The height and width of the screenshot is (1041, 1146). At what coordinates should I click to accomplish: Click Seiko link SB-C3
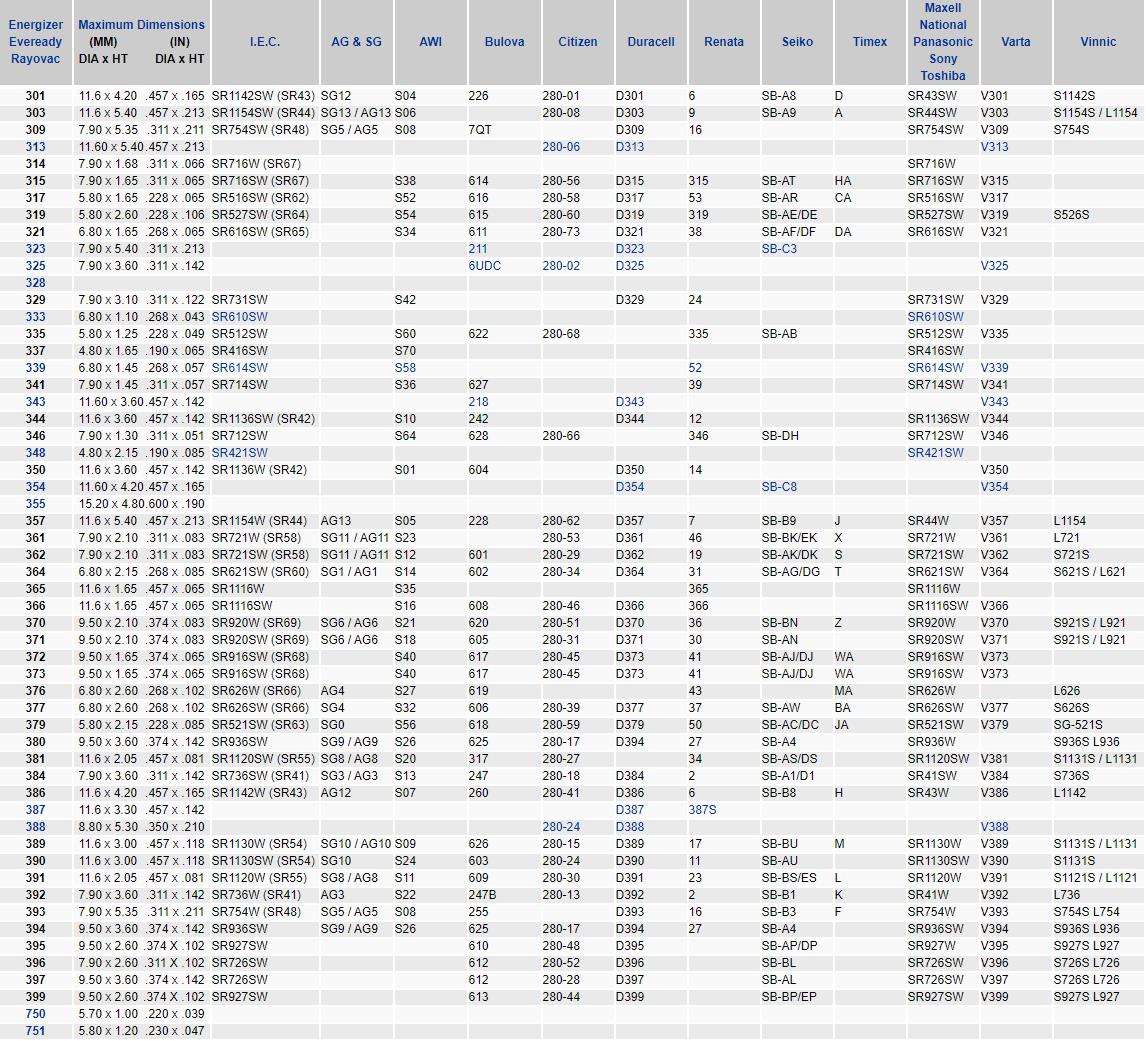coord(779,249)
